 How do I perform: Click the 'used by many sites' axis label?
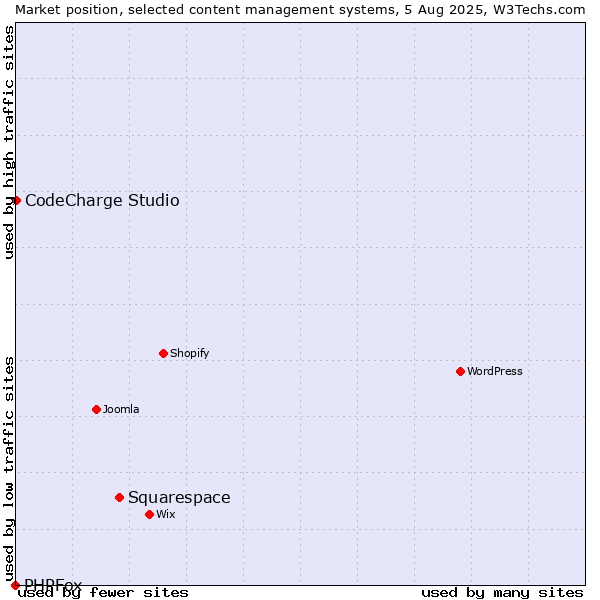click(x=502, y=593)
